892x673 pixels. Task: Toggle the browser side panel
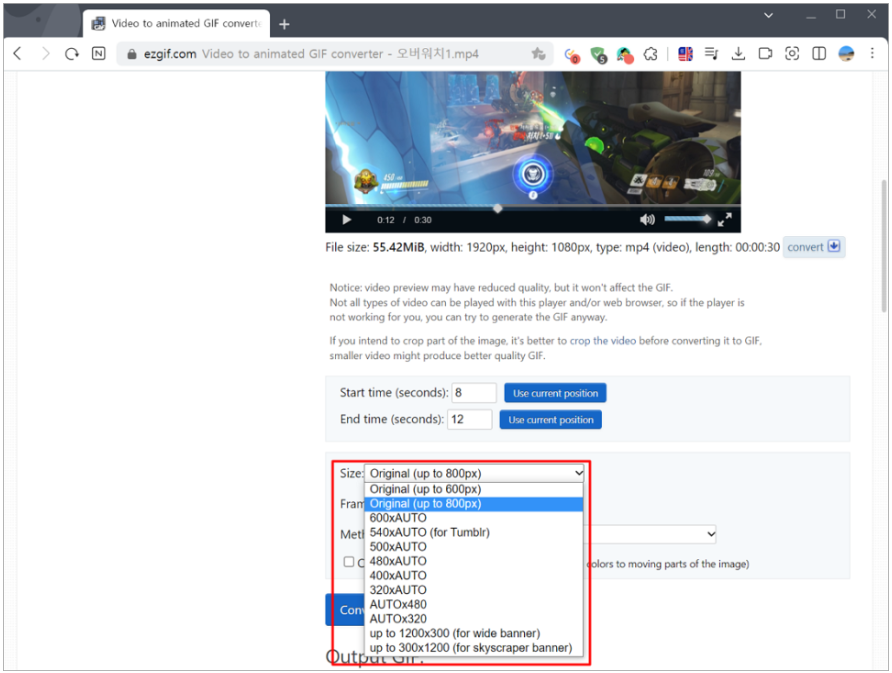[x=819, y=53]
